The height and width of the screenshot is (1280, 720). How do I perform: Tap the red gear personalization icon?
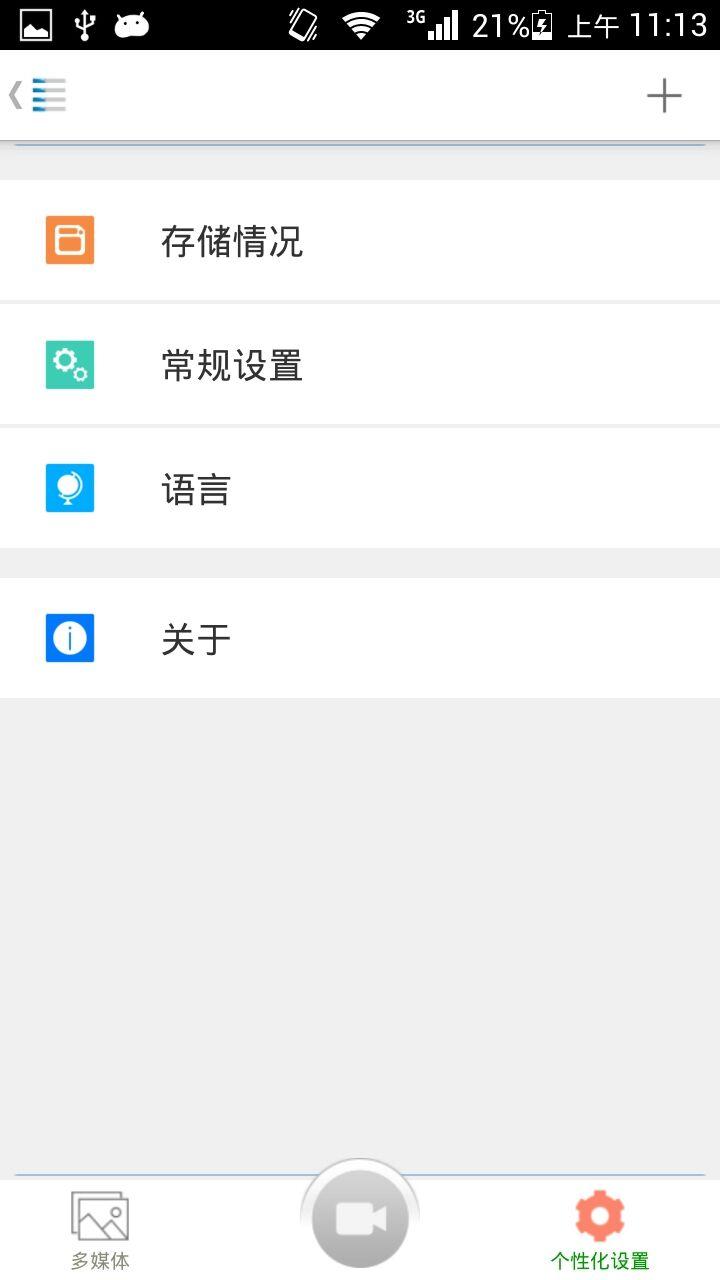(600, 1215)
